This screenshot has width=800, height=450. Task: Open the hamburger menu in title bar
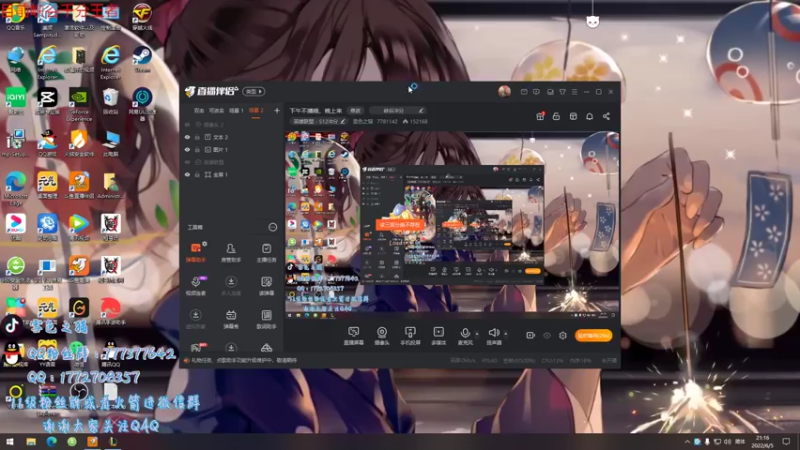tap(574, 92)
